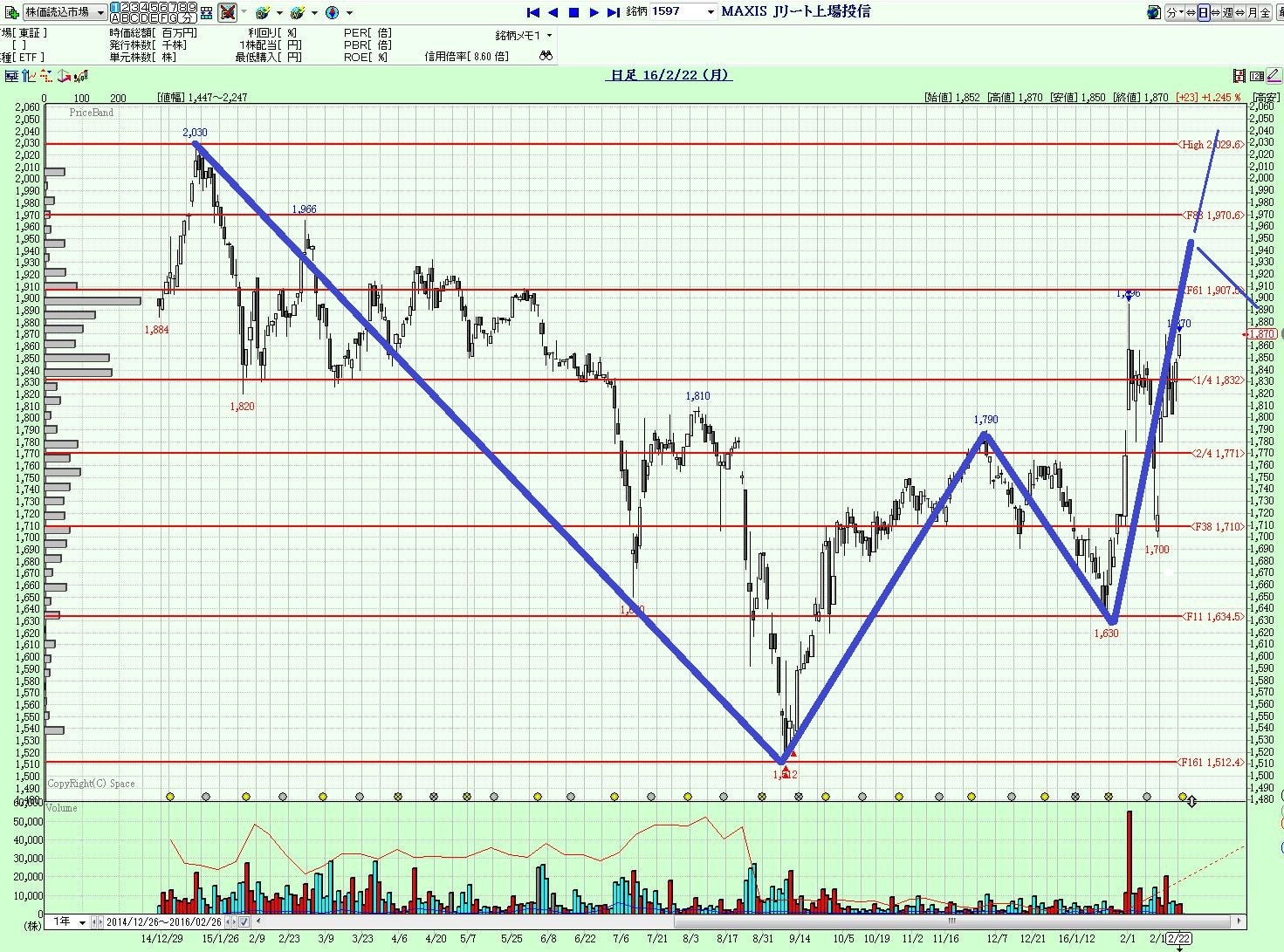Click the High 2,029.6 line label
Screen dimensions: 1284x952
point(1211,144)
